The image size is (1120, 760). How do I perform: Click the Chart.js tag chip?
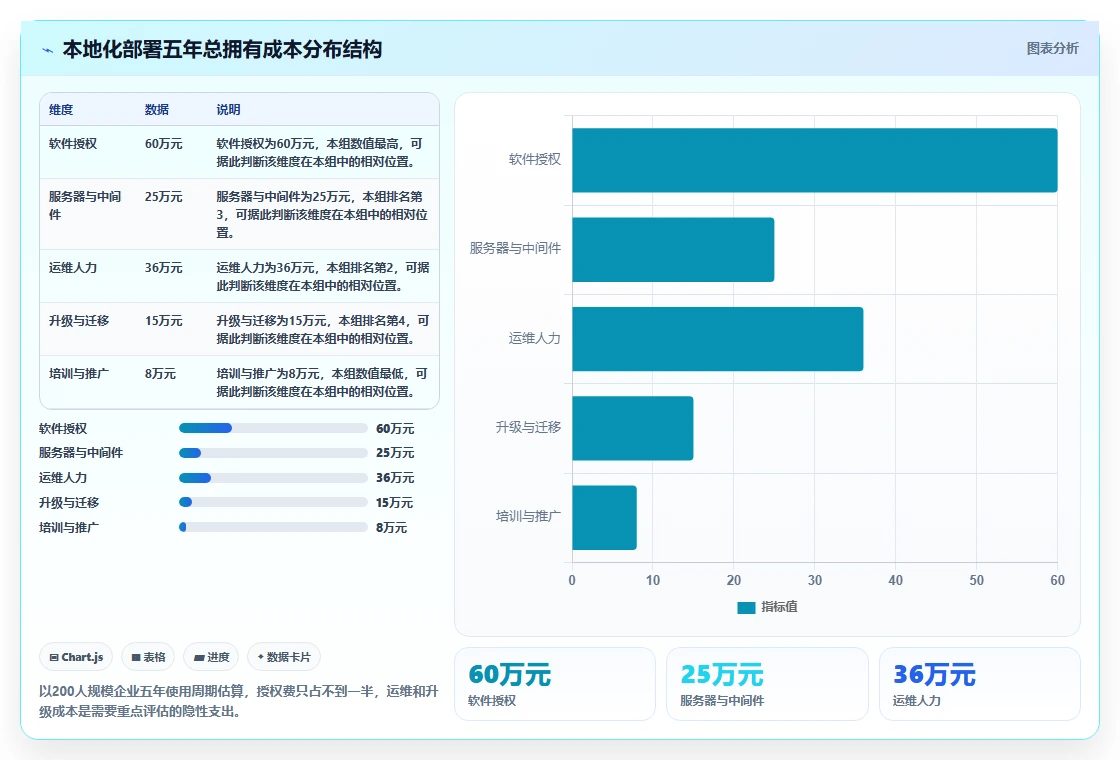tap(76, 657)
